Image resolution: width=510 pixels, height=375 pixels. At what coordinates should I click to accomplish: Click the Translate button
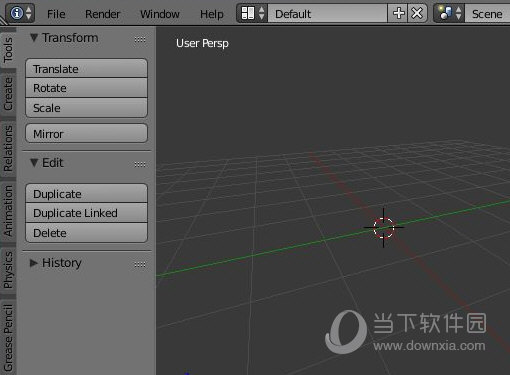(x=86, y=68)
